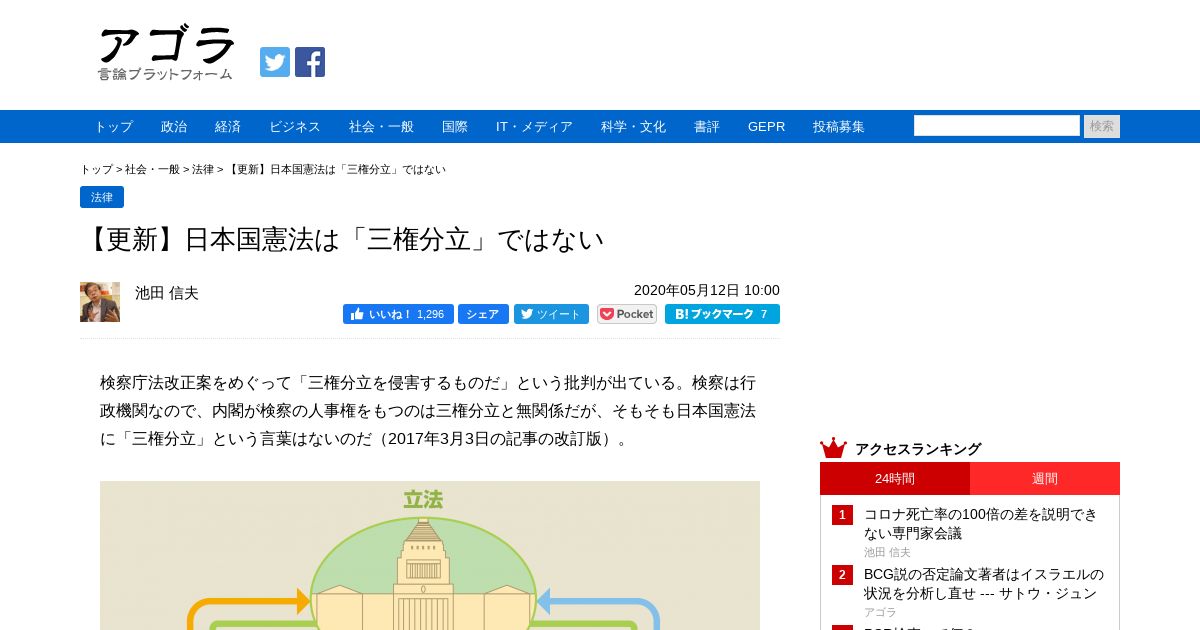Viewport: 1200px width, 630px height.
Task: Click the number 2 ranking badge
Action: coord(842,575)
